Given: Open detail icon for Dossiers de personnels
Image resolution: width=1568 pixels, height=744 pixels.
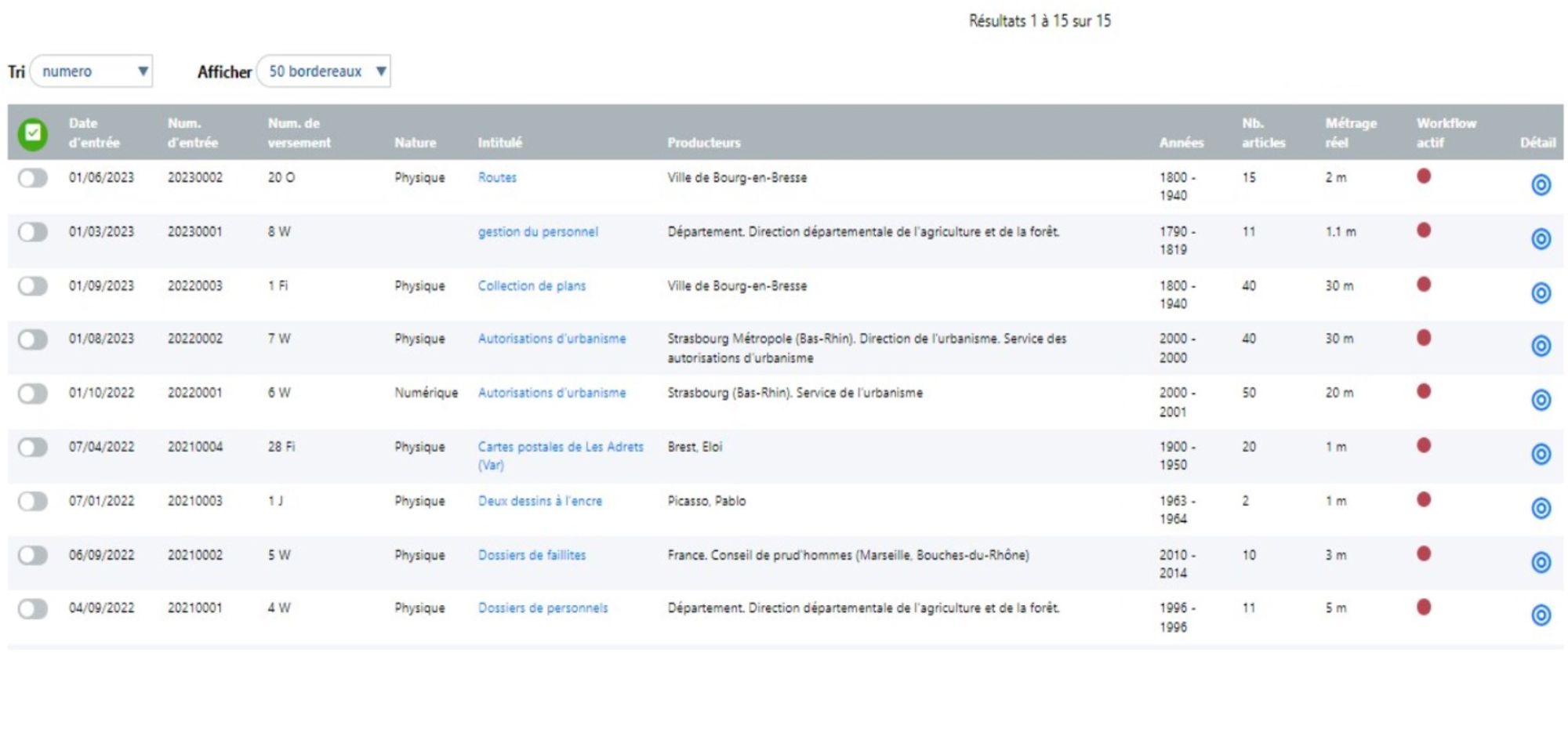Looking at the screenshot, I should [1541, 615].
